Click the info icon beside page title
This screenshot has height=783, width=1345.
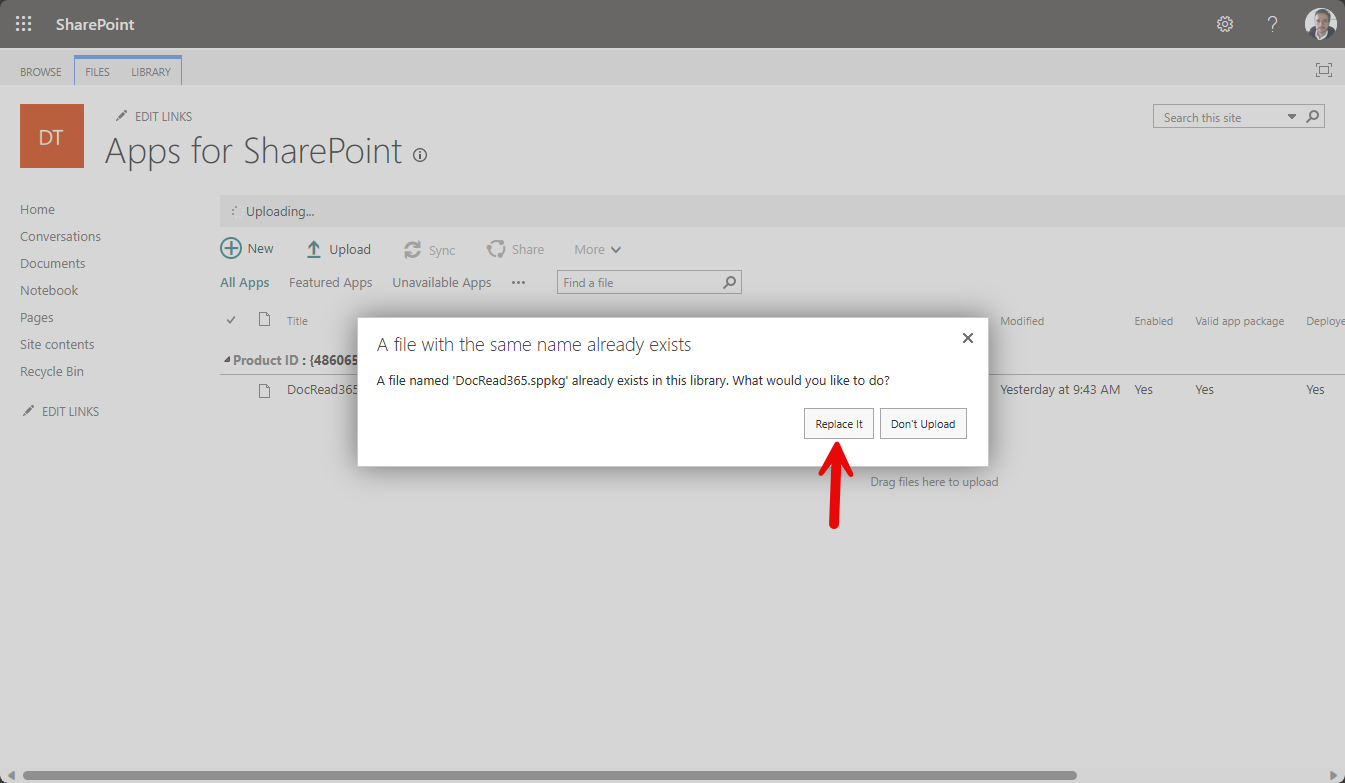tap(420, 155)
